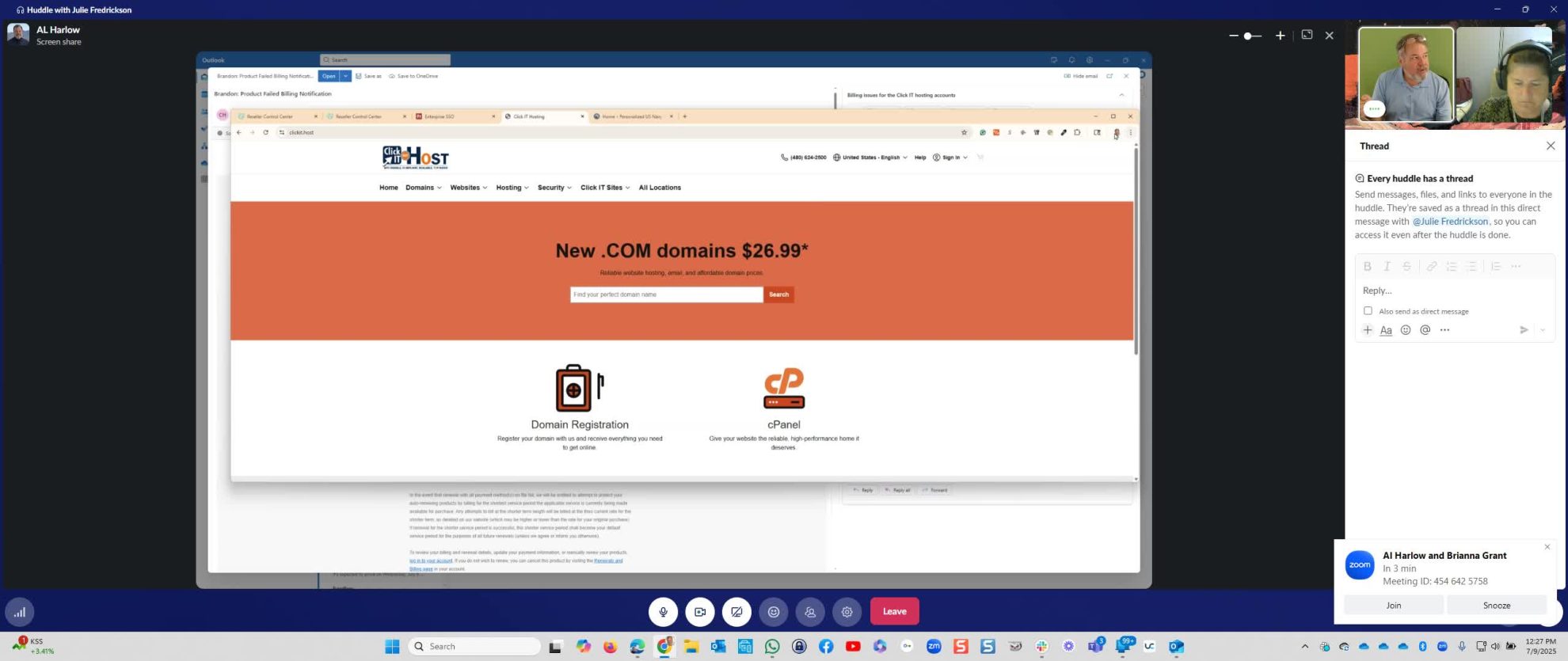Open more actions beside the @ button

coord(1444,330)
